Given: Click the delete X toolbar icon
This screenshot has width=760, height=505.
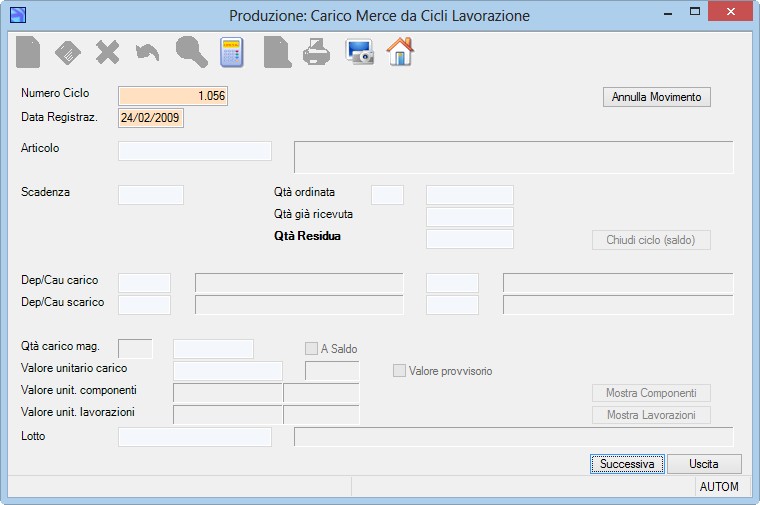Looking at the screenshot, I should point(108,52).
